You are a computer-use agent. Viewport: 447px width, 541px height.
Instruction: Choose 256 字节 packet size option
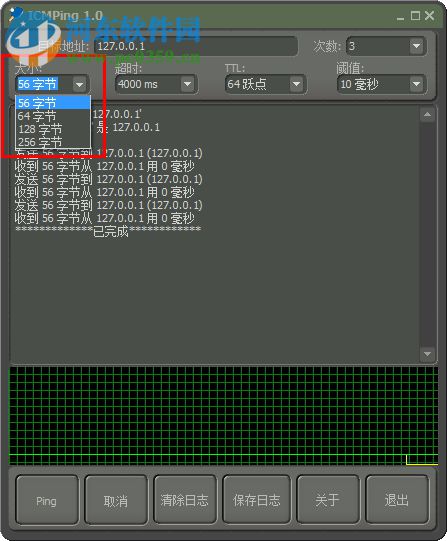pos(53,142)
